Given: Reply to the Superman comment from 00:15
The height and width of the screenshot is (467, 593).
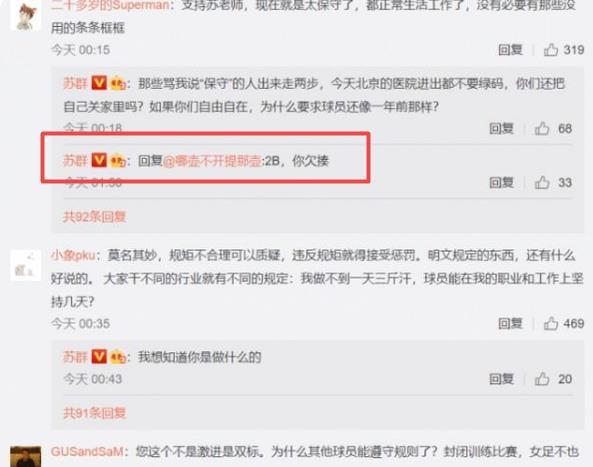Looking at the screenshot, I should 510,50.
